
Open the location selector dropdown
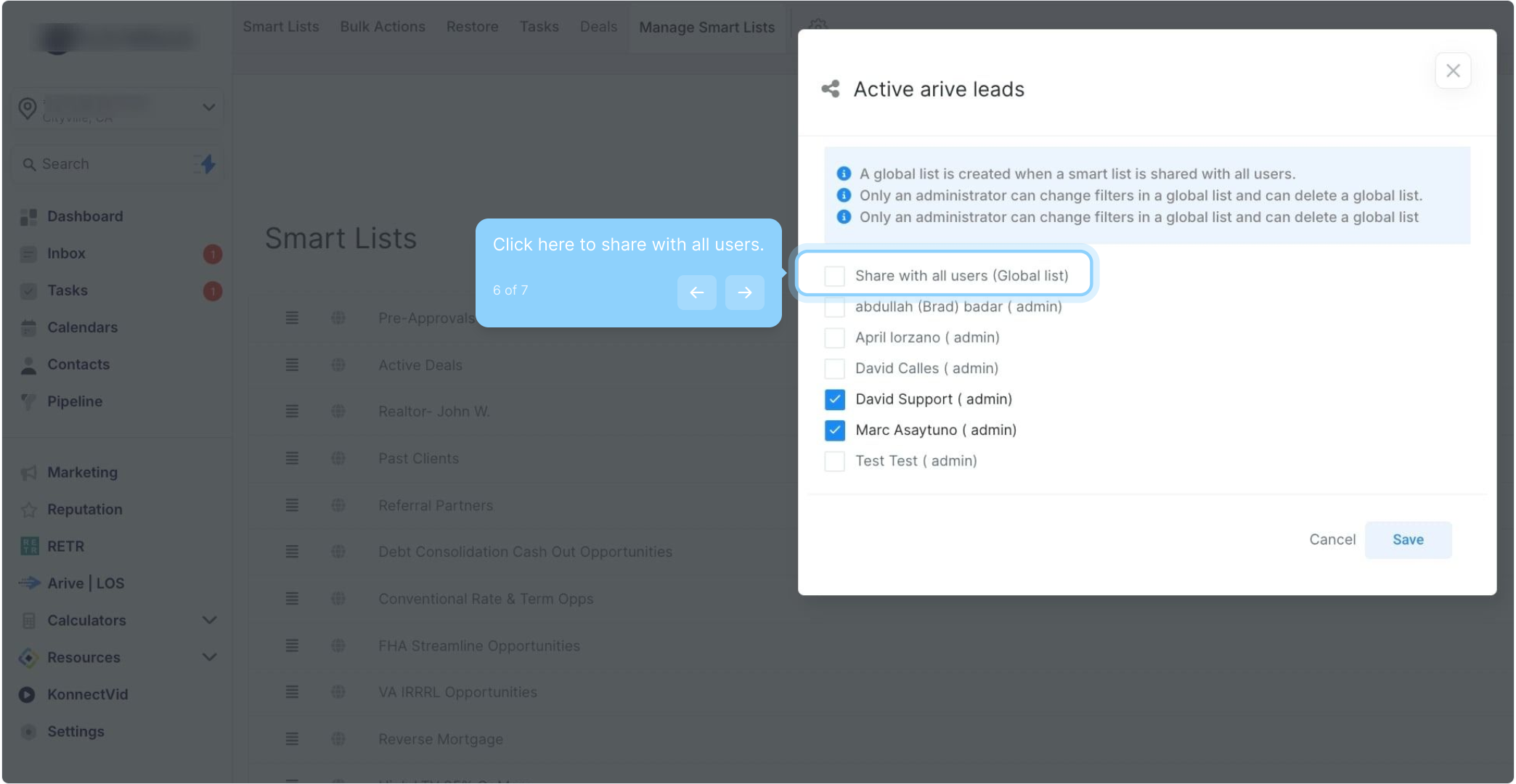click(208, 107)
